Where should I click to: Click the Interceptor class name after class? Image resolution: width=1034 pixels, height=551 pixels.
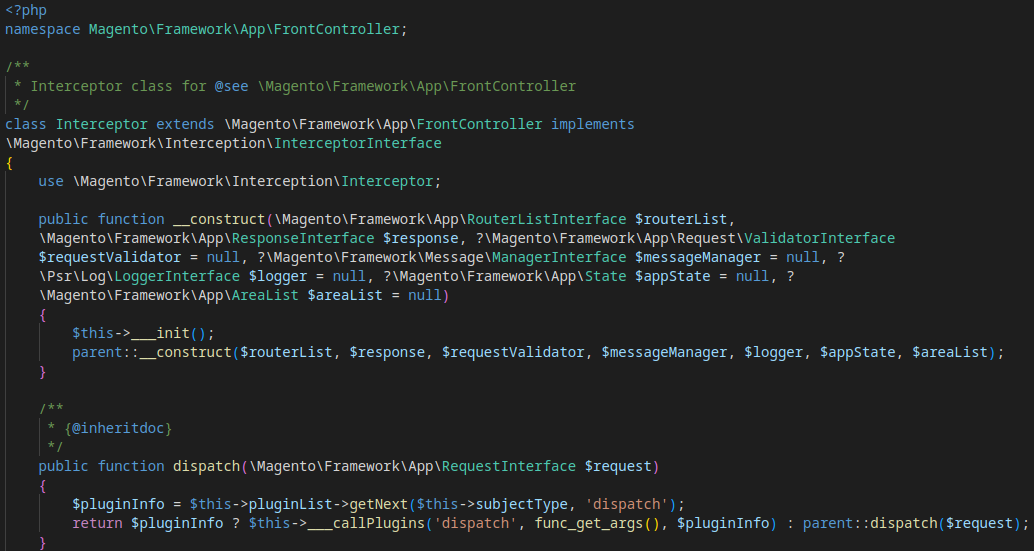[x=102, y=124]
